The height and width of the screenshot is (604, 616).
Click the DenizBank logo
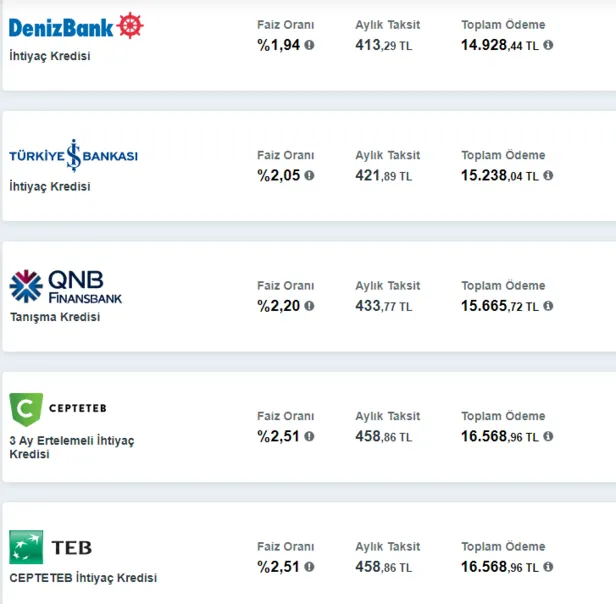point(75,25)
